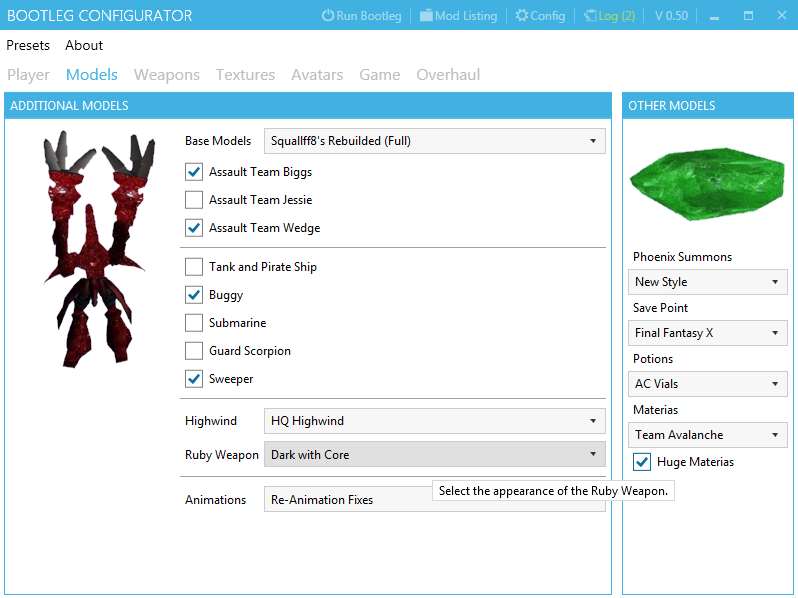Expand the Phoenix Summons dropdown
The width and height of the screenshot is (798, 598).
coord(708,282)
